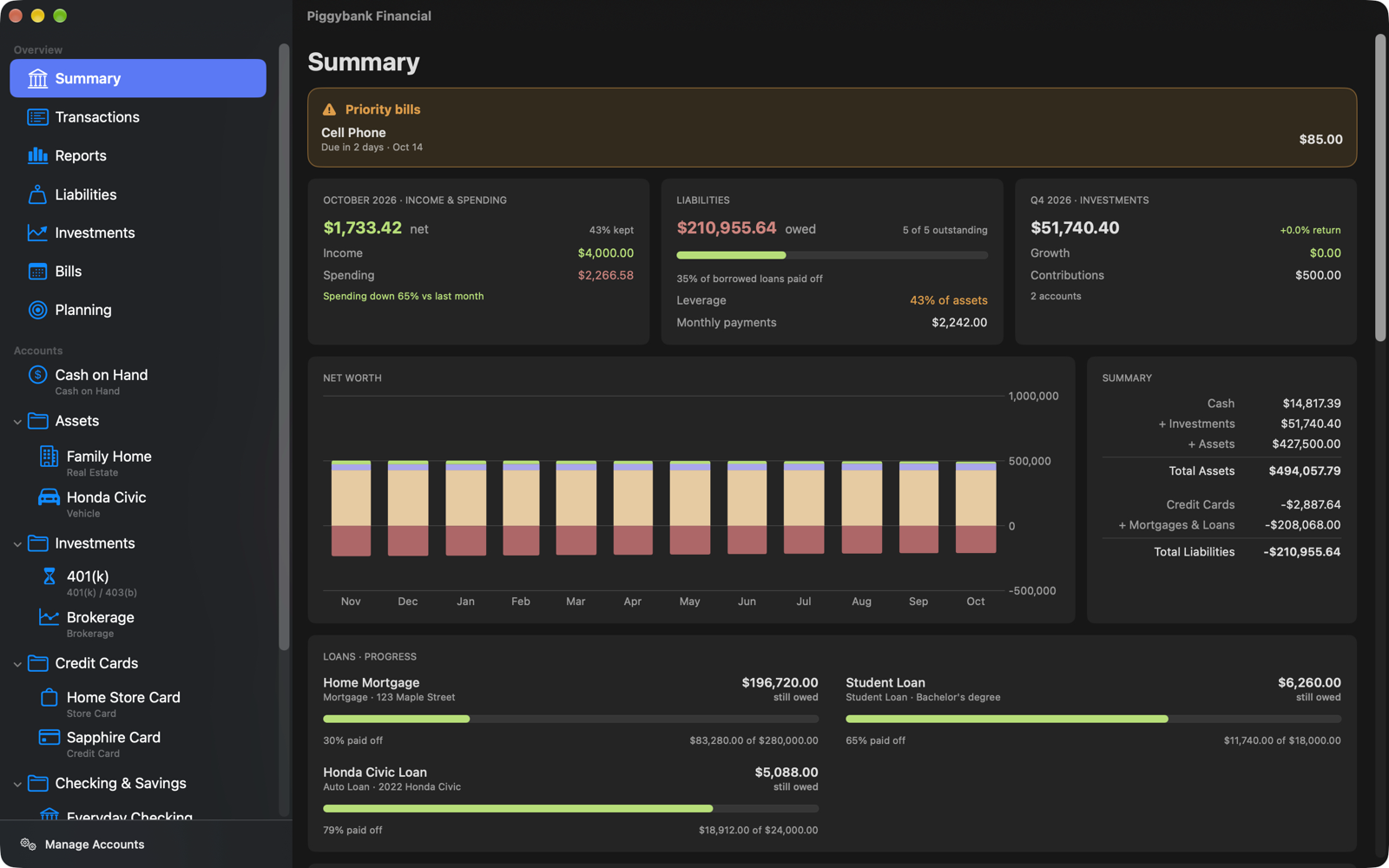Click the Total Assets value $494,057.79
1389x868 pixels.
1304,471
